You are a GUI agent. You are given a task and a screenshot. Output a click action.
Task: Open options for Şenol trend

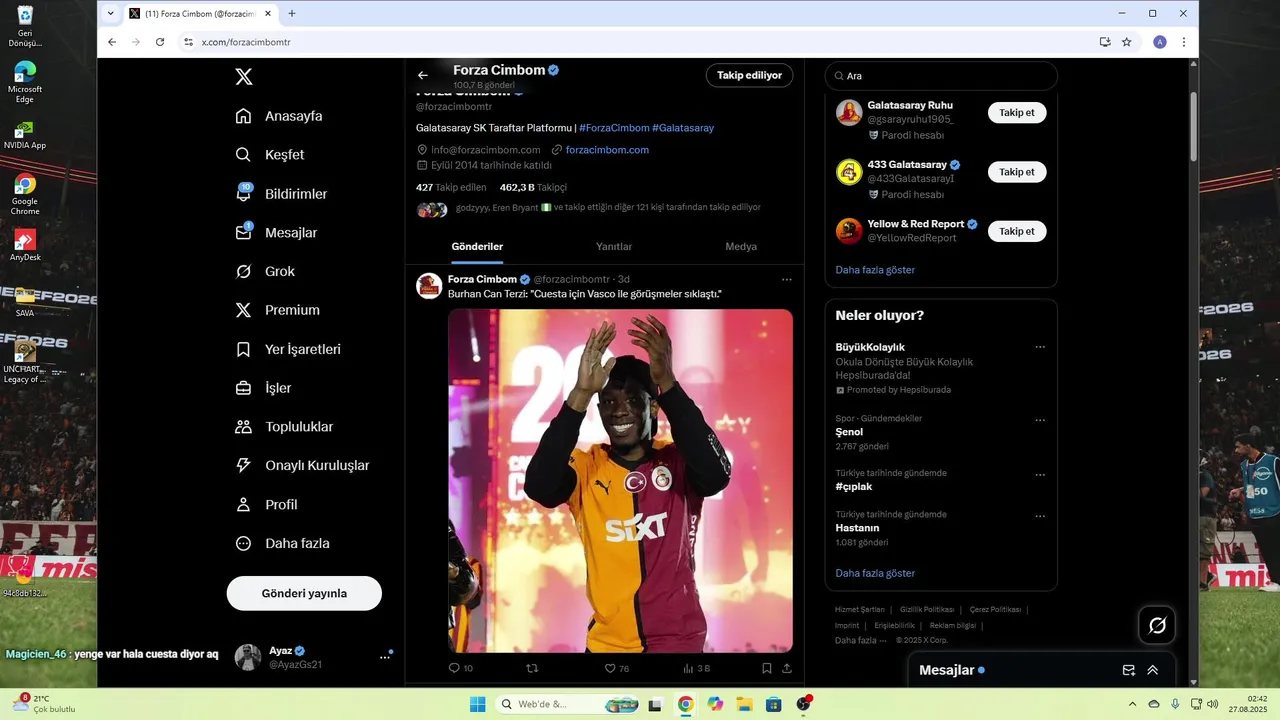[1040, 421]
